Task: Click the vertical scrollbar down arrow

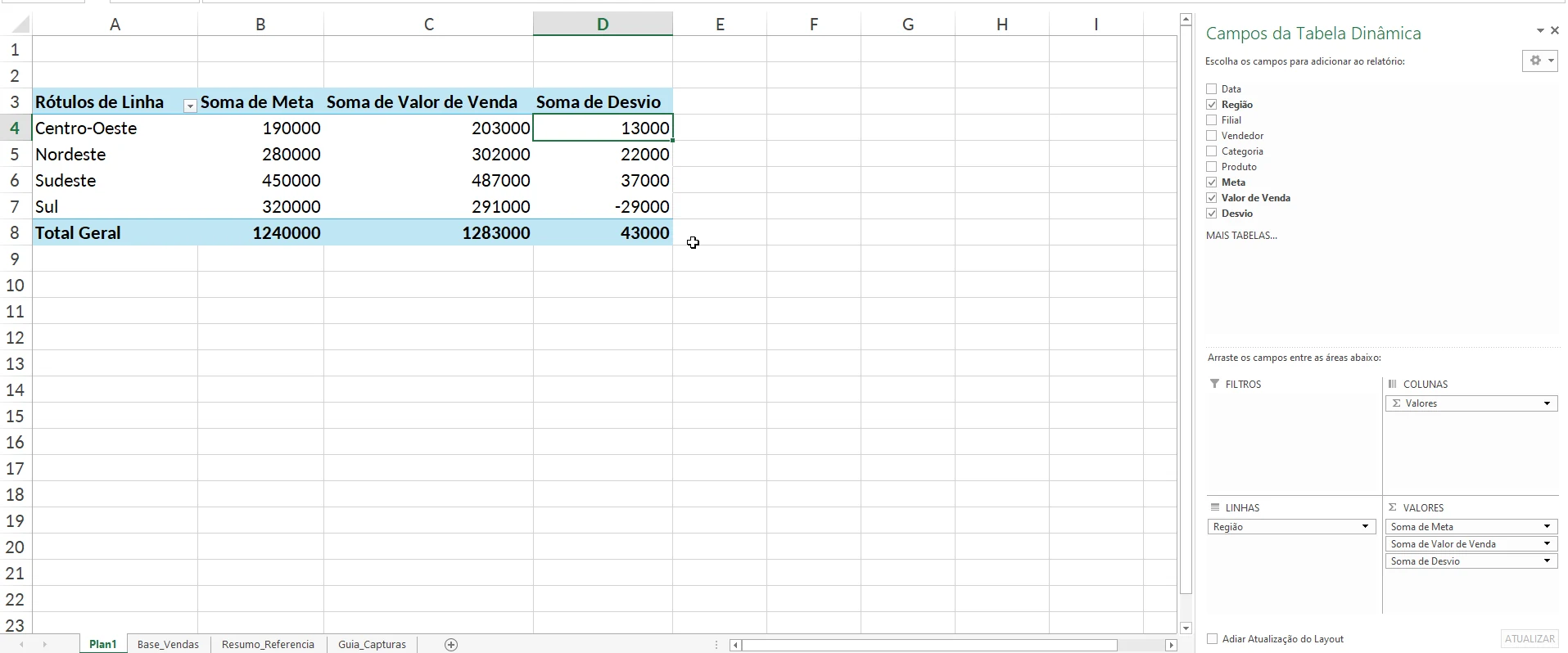Action: pyautogui.click(x=1186, y=628)
